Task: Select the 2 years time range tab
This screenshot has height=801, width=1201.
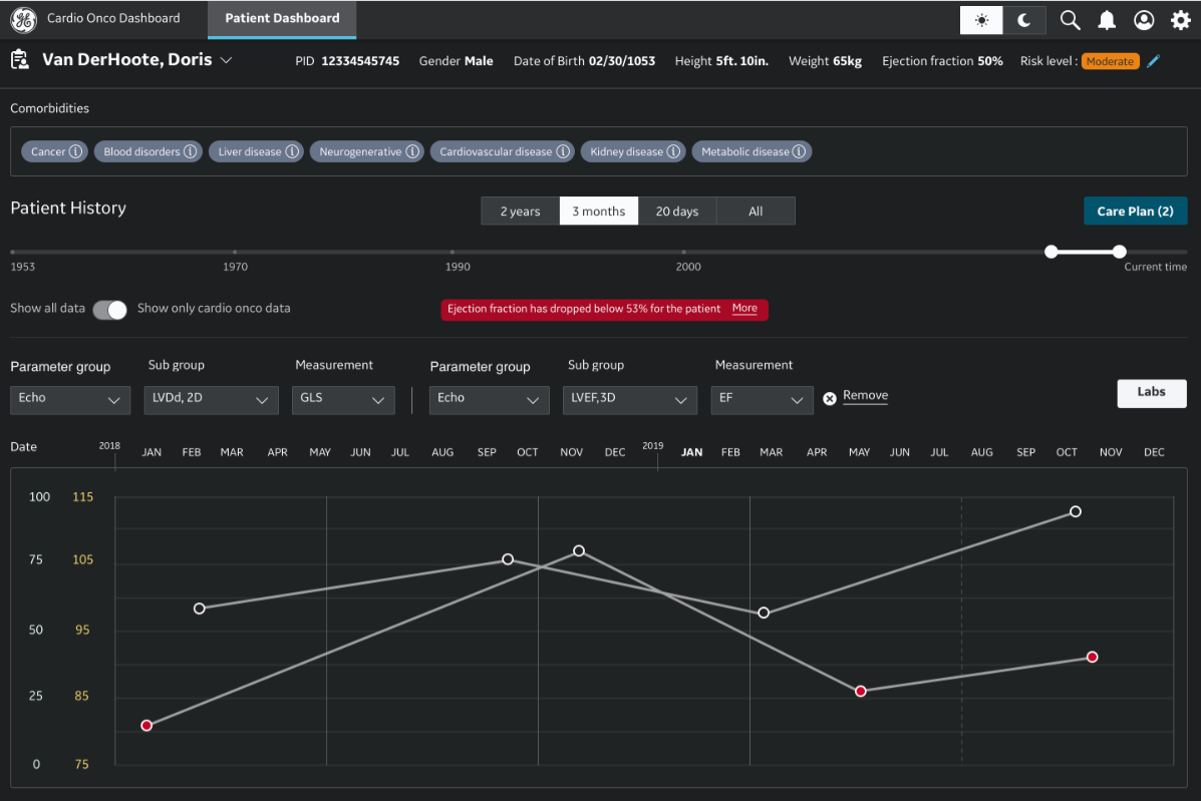Action: pos(520,211)
